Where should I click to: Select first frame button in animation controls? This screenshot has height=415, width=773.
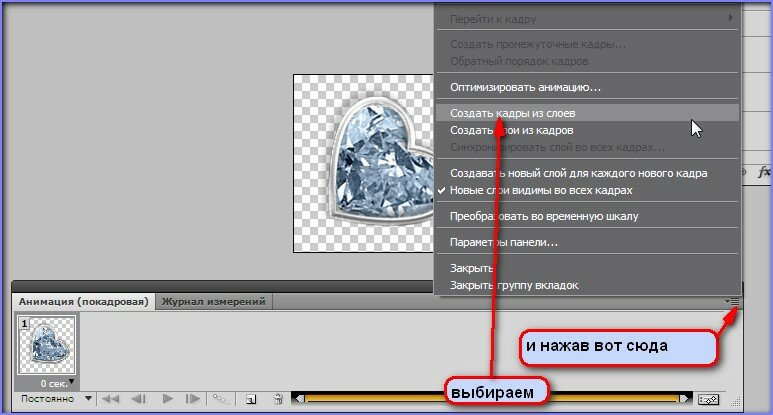pos(111,399)
